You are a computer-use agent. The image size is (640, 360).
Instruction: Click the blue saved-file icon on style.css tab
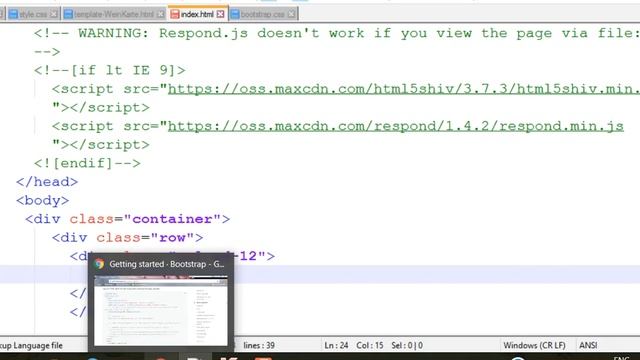coord(13,14)
